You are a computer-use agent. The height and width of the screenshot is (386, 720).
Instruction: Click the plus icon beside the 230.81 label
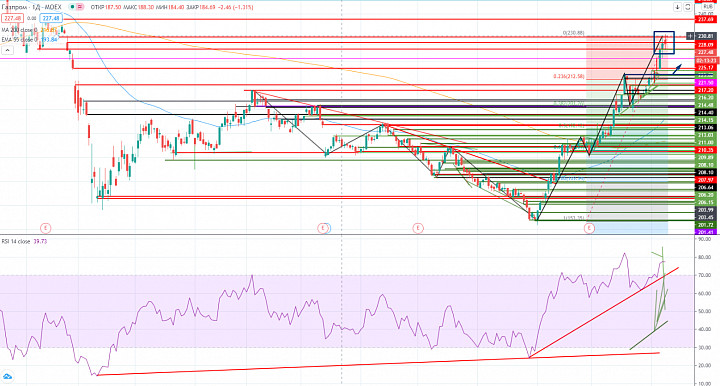(690, 36)
